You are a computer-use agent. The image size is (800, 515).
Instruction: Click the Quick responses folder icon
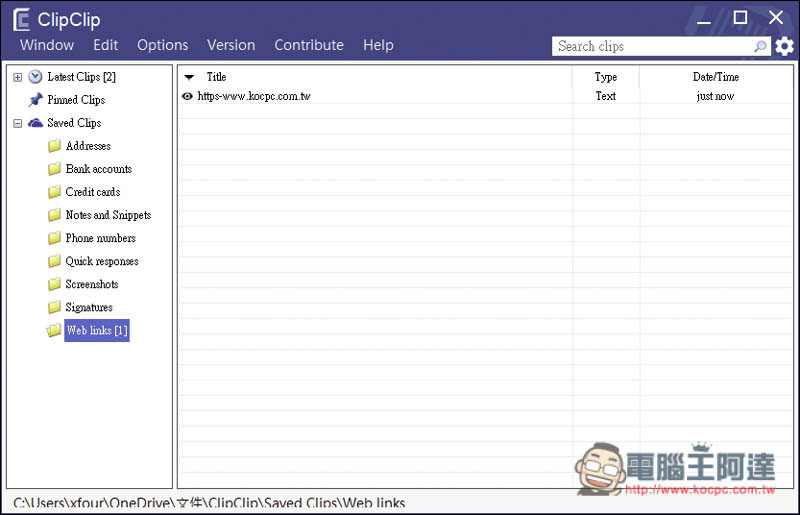[x=55, y=261]
